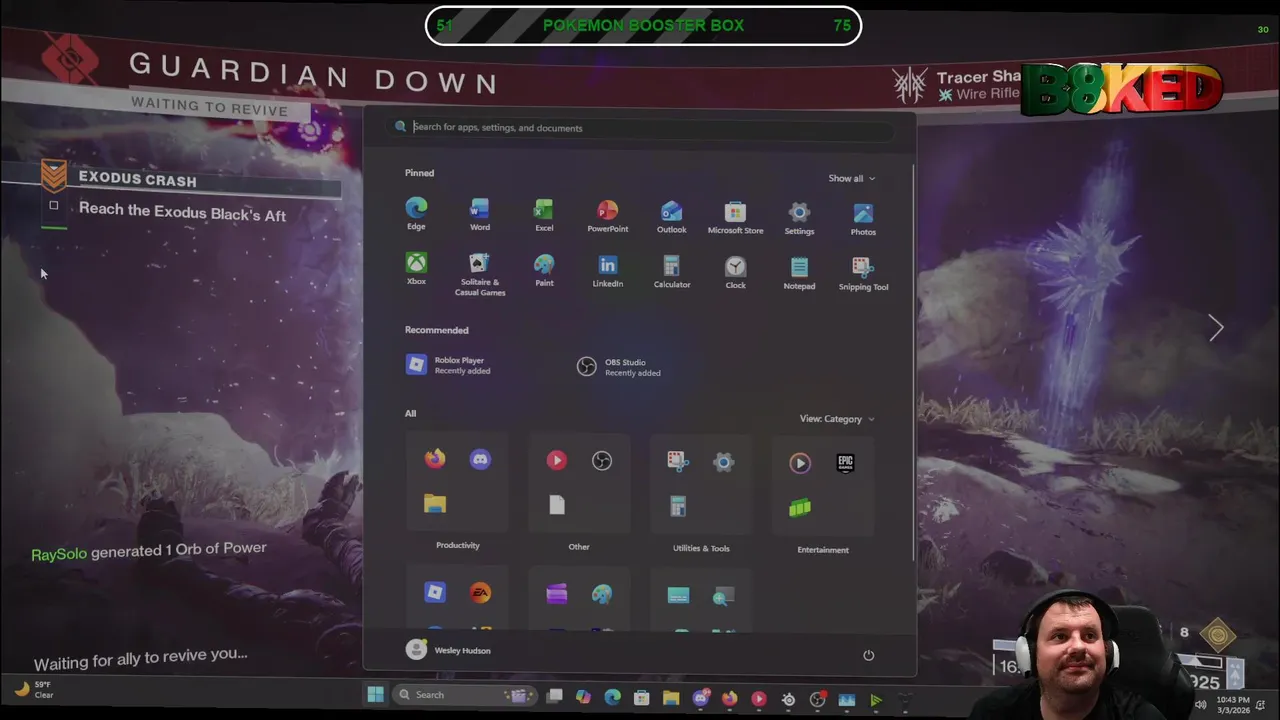The height and width of the screenshot is (720, 1280).
Task: Launch Snipping Tool pinned app
Action: (x=863, y=272)
